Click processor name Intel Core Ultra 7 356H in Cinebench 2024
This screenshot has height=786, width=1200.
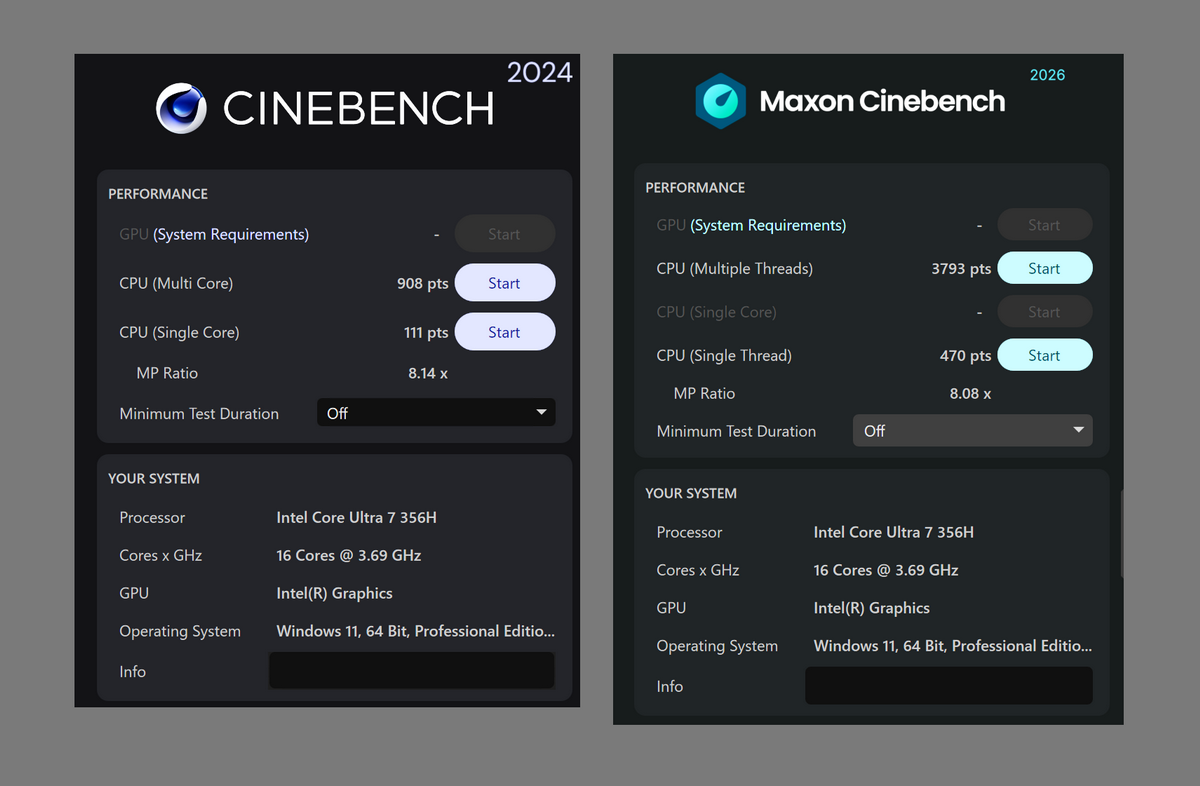(x=357, y=517)
